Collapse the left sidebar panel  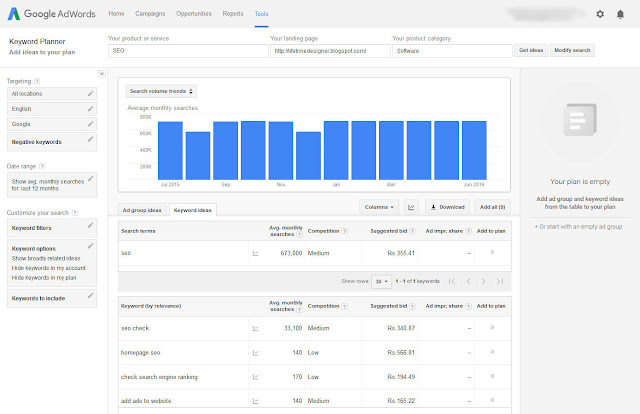click(x=102, y=73)
